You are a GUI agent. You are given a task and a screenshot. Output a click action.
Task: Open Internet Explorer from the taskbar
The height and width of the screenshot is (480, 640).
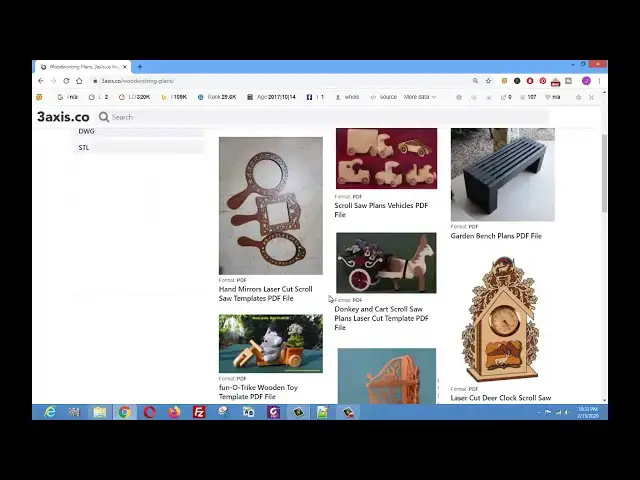[x=50, y=412]
